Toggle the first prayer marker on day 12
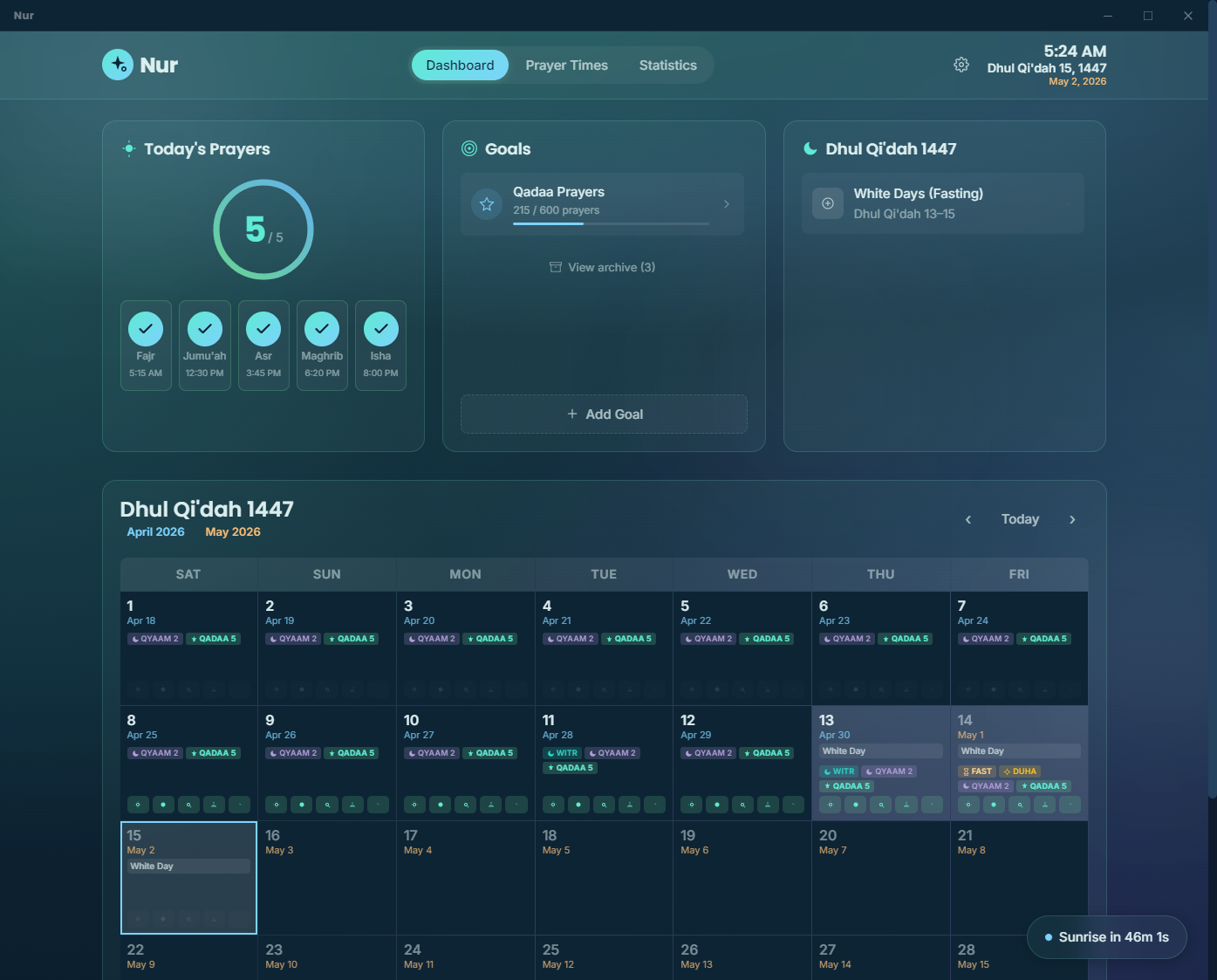 (692, 805)
